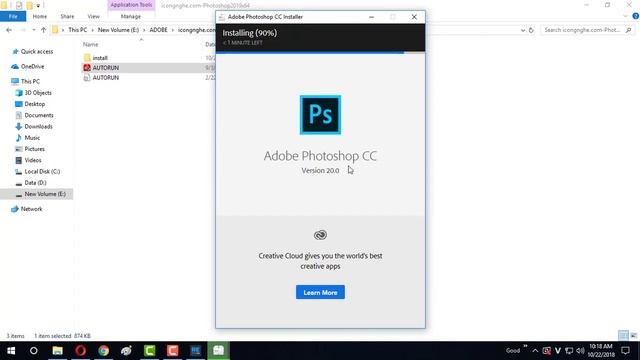
Task: Open the volume control in tray
Action: [580, 351]
